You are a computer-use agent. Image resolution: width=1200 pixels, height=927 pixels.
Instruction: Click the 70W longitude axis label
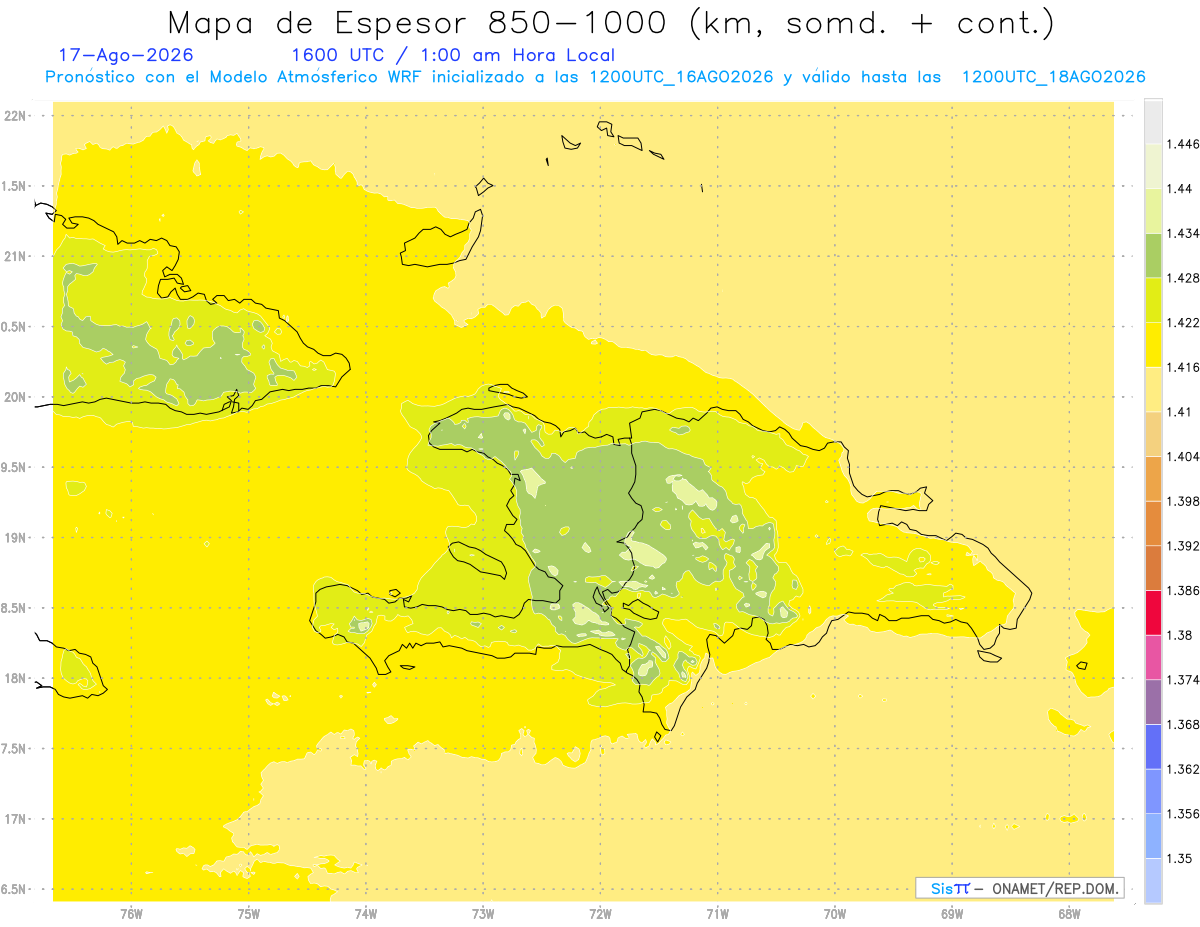(x=835, y=914)
